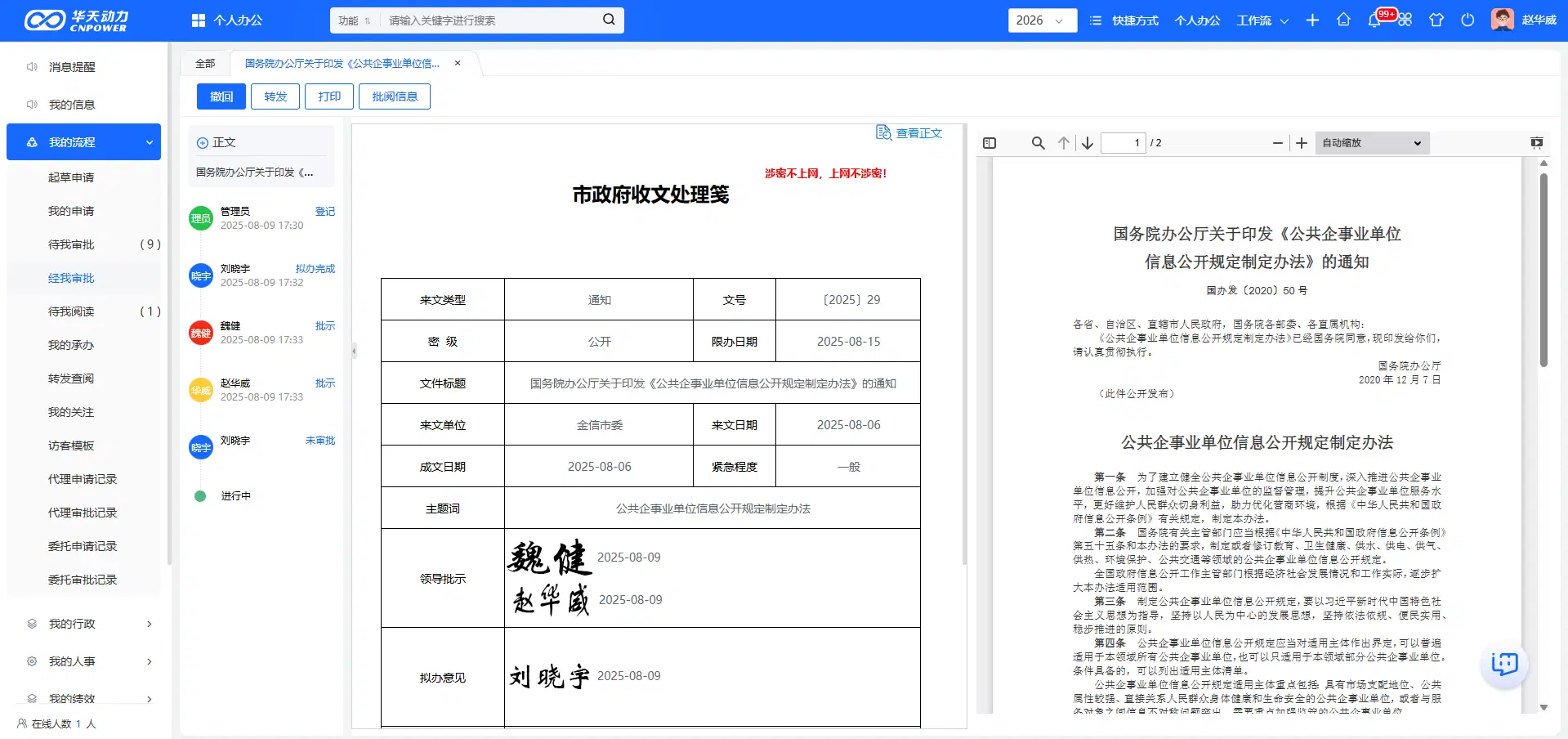The height and width of the screenshot is (739, 1568).
Task: Open the app grid icon with 99+ badge
Action: (x=1405, y=20)
